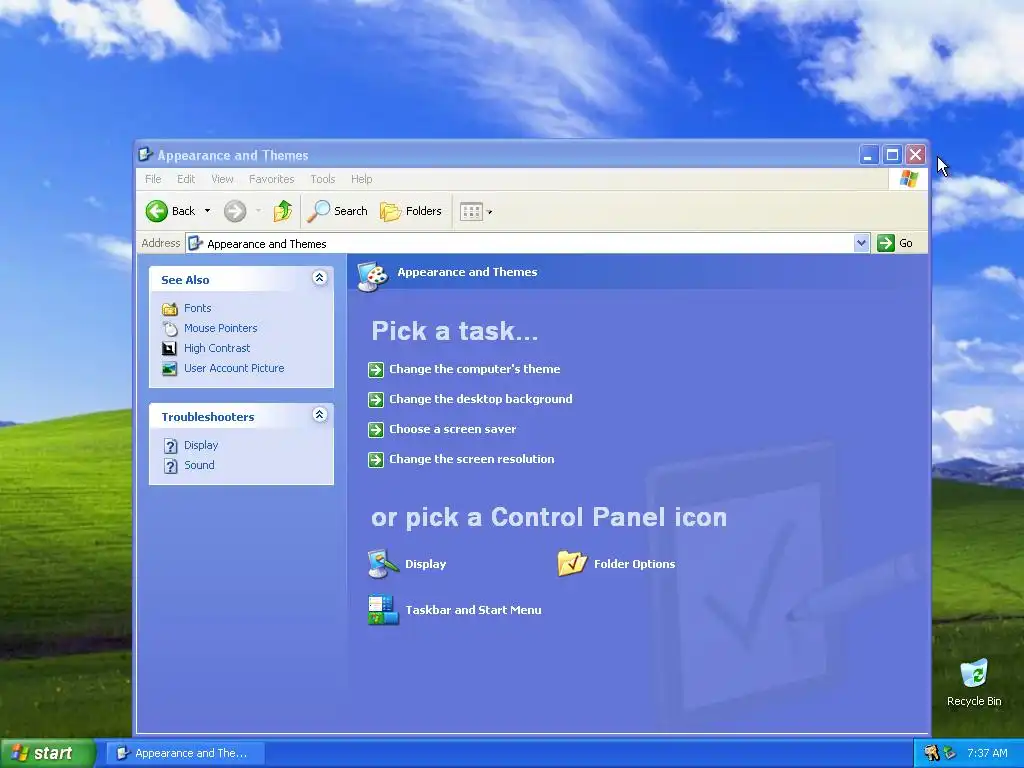Maximize the Appearance and Themes window
Viewport: 1024px width, 768px height.
coord(892,155)
